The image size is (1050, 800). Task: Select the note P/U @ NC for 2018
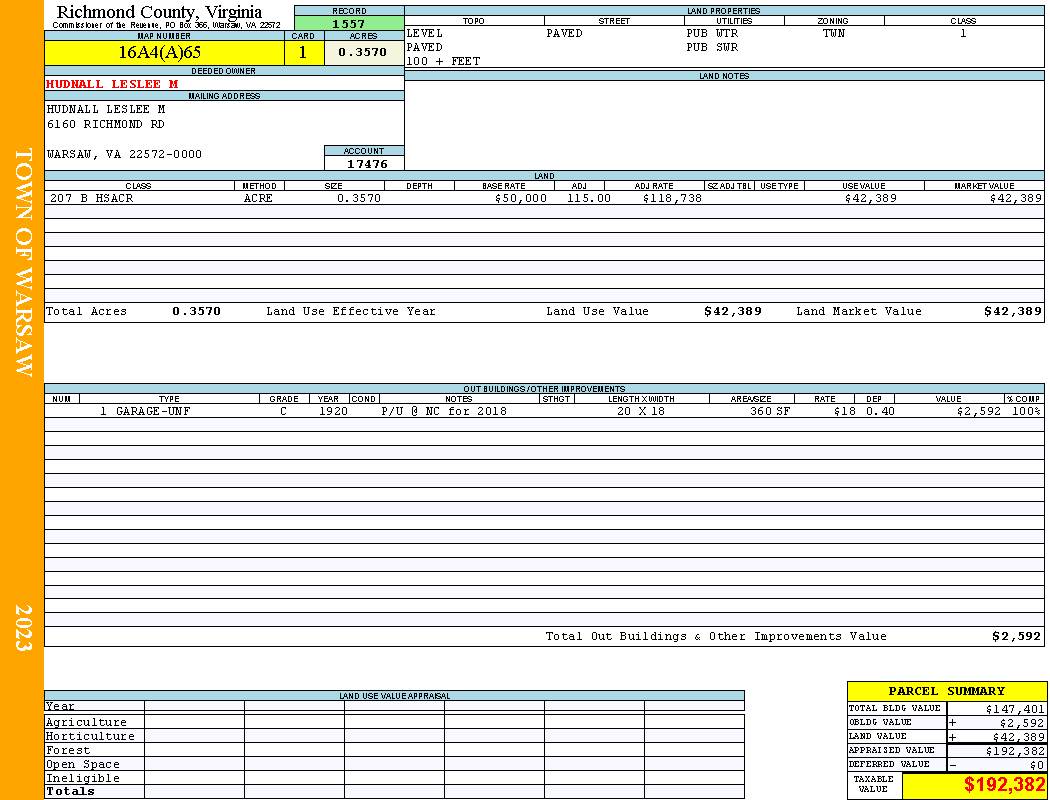(444, 411)
